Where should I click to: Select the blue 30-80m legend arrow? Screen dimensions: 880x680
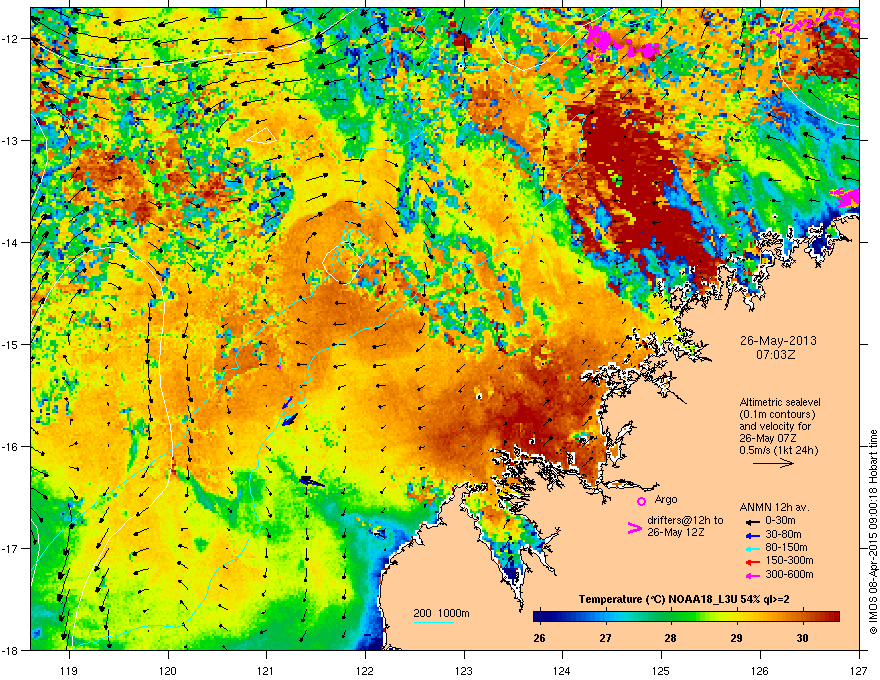(x=753, y=535)
